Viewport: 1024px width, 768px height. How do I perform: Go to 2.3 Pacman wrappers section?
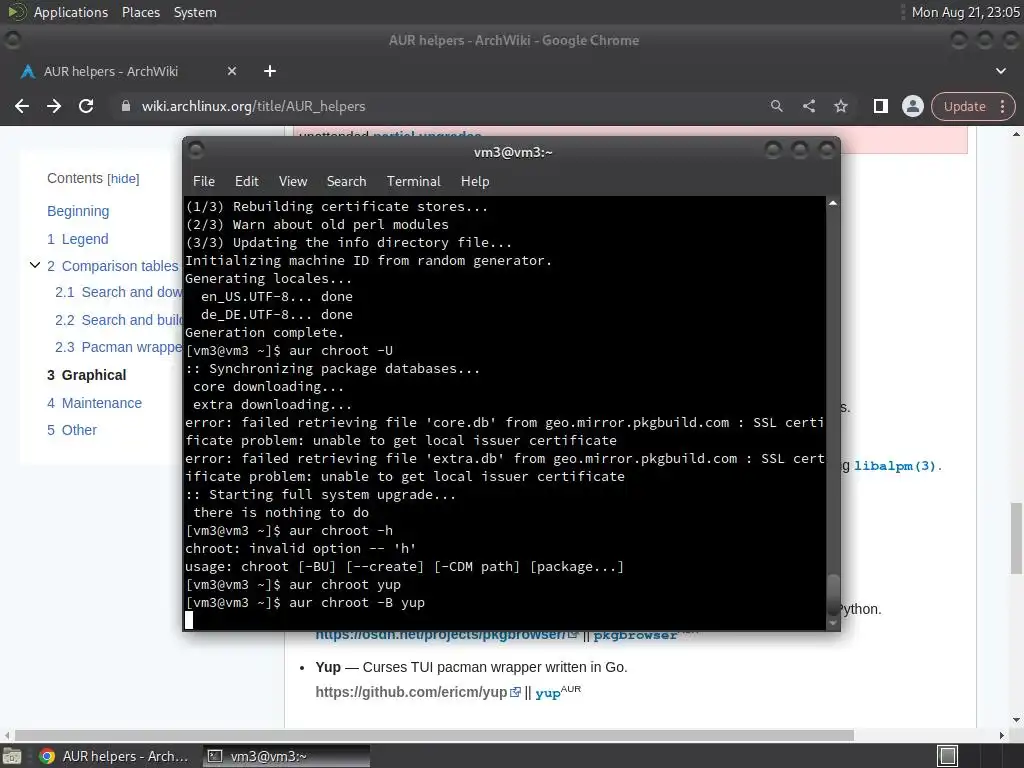118,347
